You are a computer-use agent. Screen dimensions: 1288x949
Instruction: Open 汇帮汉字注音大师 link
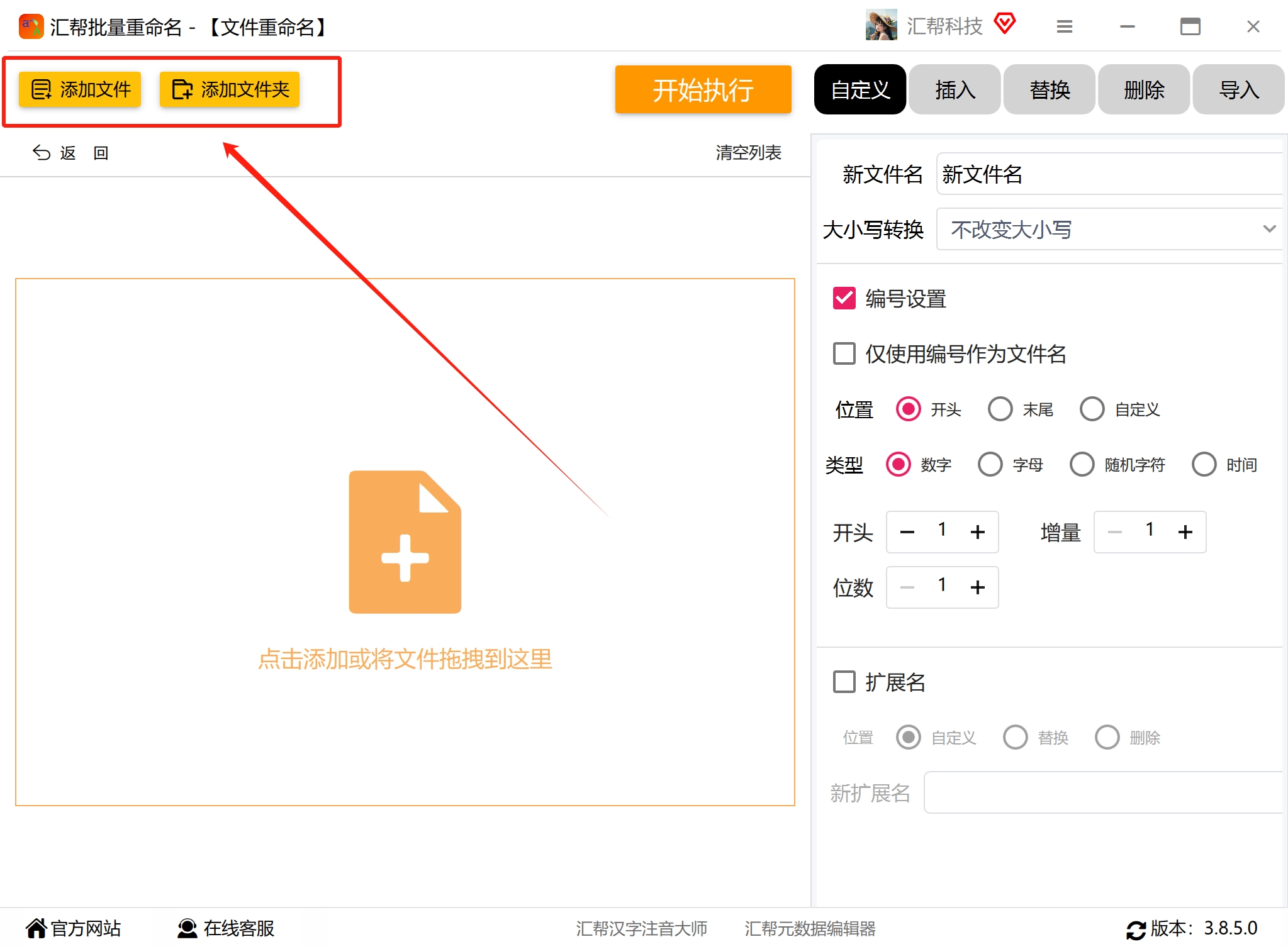tap(641, 929)
